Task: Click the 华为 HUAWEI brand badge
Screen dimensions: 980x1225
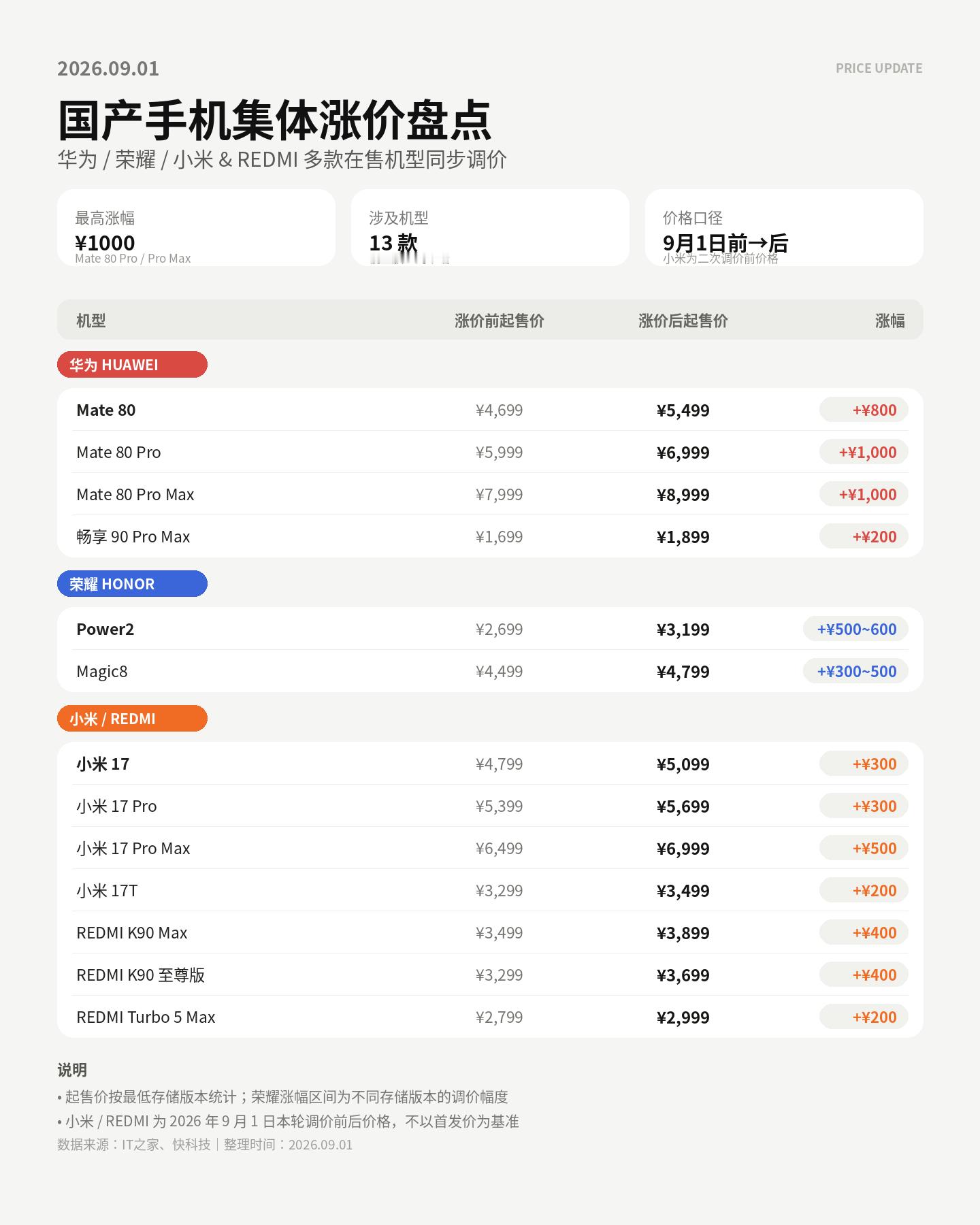Action: 132,365
